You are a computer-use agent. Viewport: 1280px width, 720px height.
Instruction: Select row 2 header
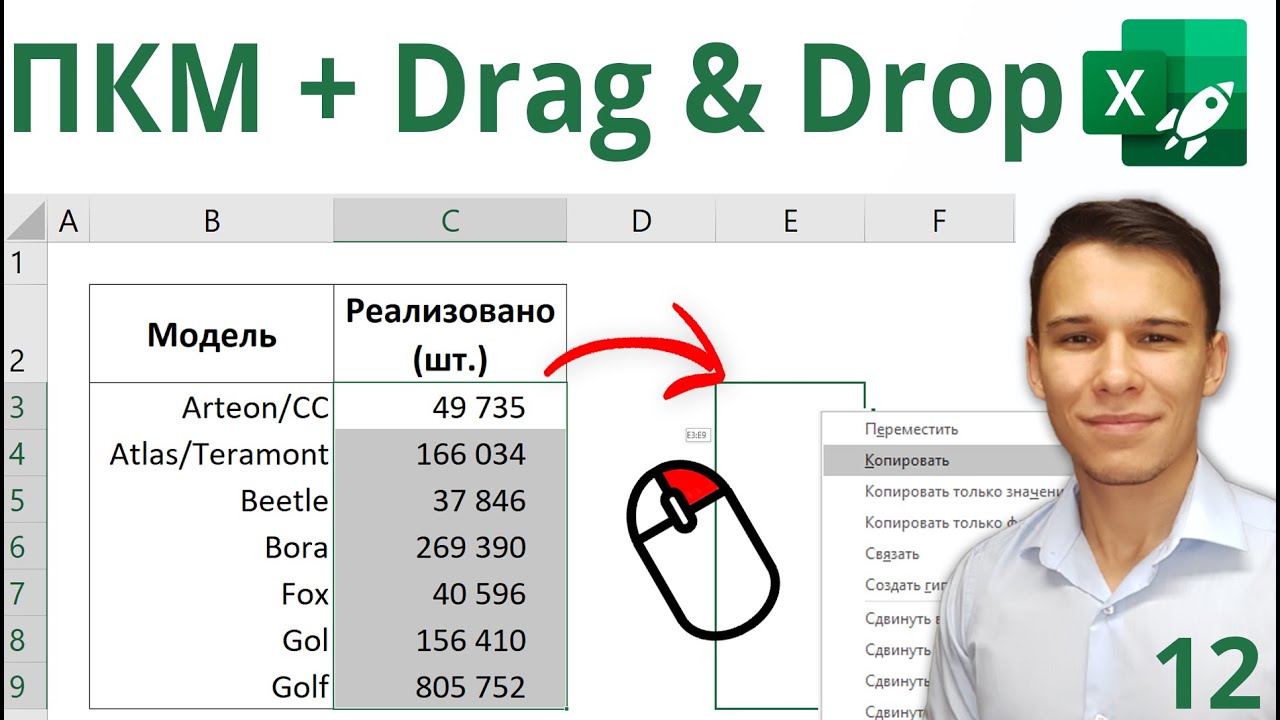(x=26, y=334)
